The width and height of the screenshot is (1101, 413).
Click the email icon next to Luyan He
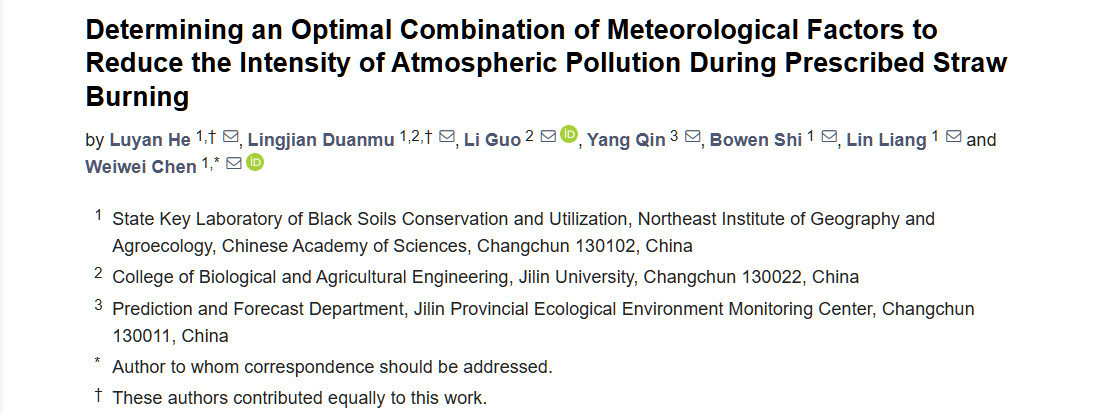click(x=231, y=137)
